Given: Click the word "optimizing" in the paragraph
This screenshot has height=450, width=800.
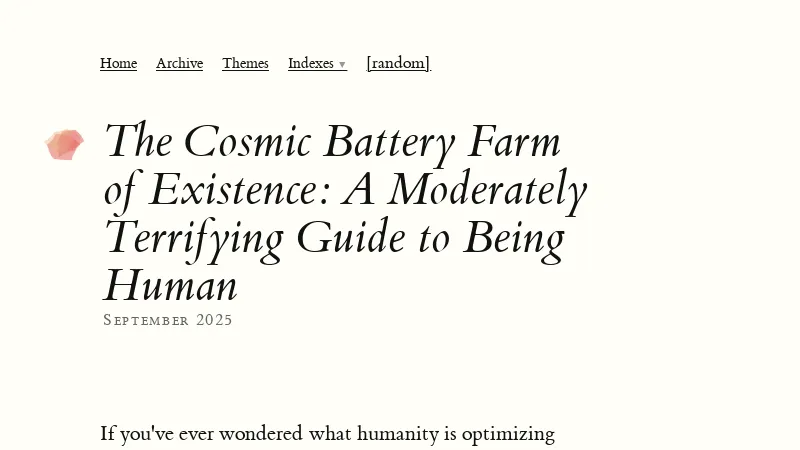Looking at the screenshot, I should pyautogui.click(x=506, y=434).
